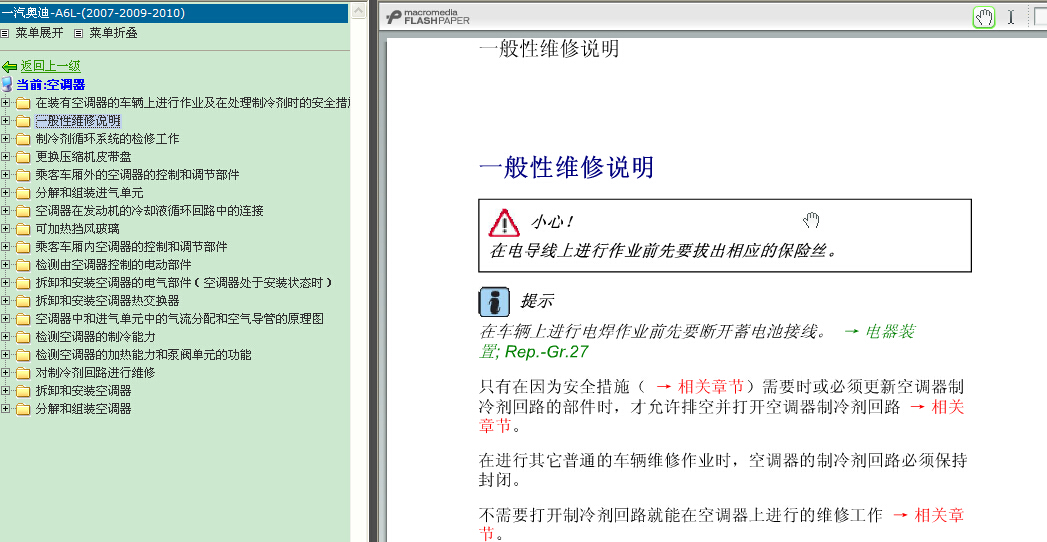Expand the 更换压缩机皮带盘 node

(5, 157)
